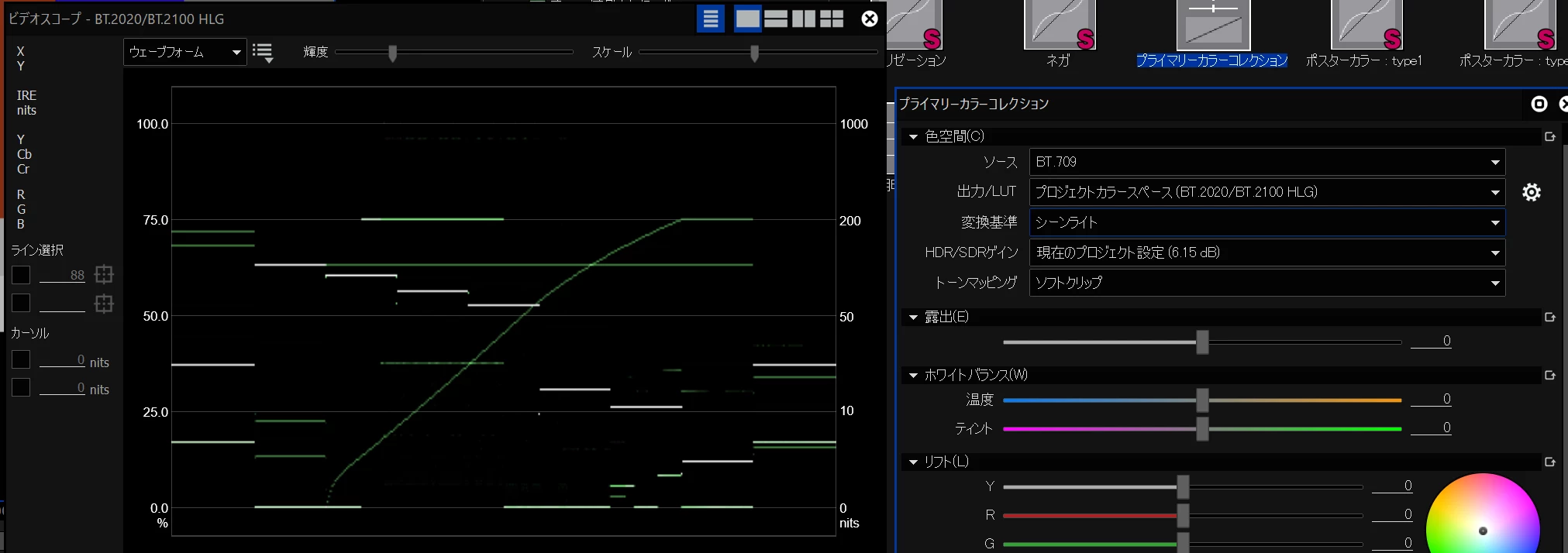Select single-pane layout icon in videoscope
Screen dimensions: 1568x553
[748, 19]
